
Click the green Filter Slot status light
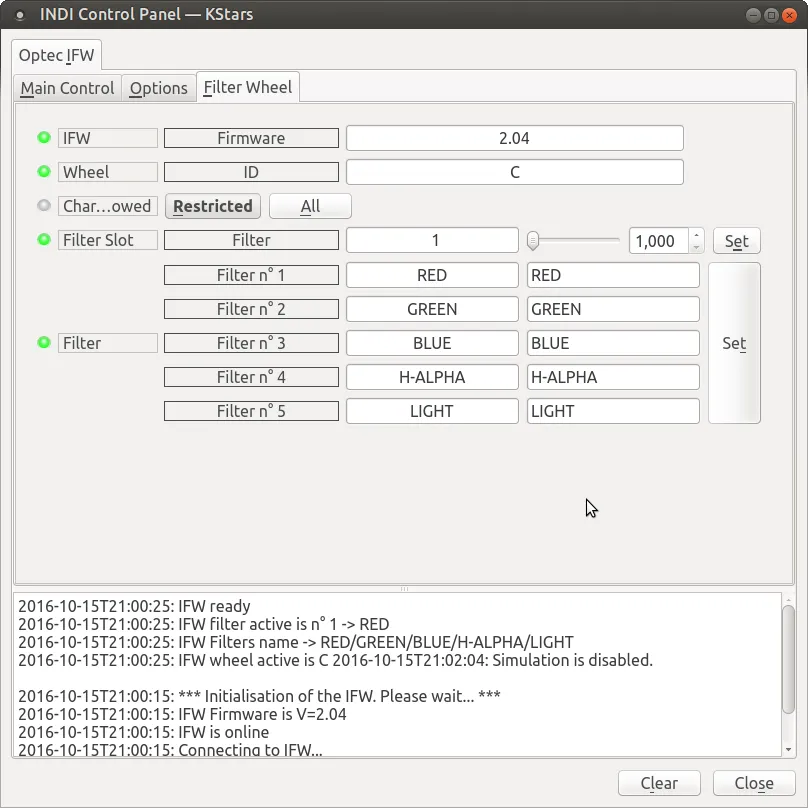44,240
